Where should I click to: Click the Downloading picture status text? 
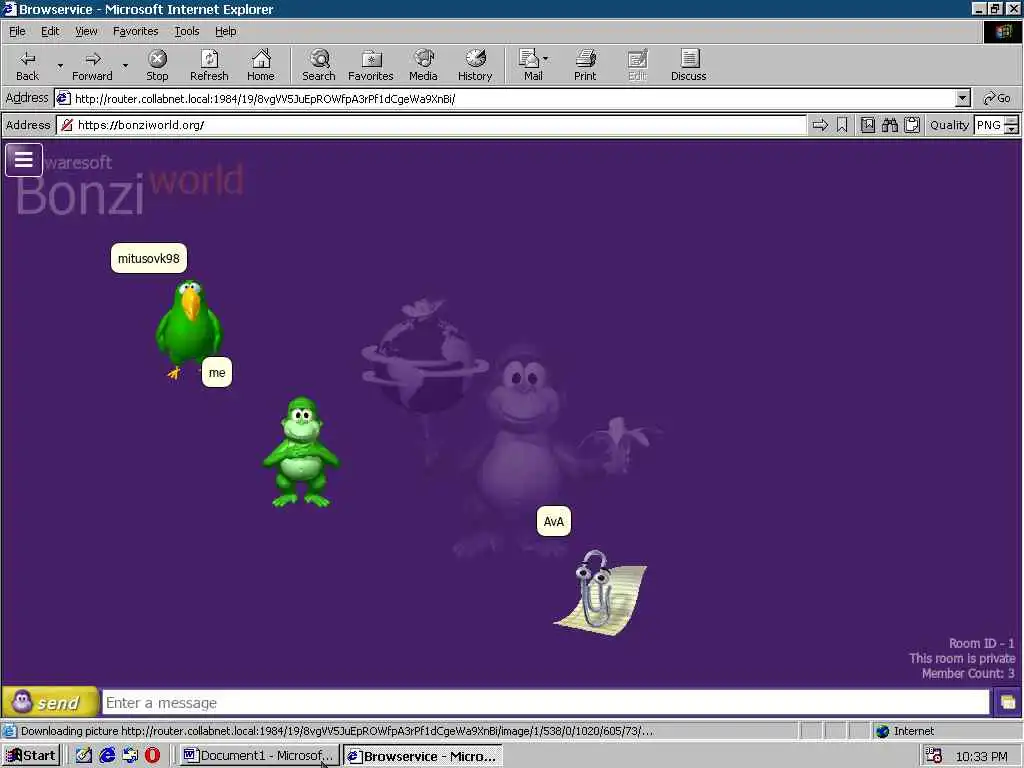pyautogui.click(x=336, y=731)
